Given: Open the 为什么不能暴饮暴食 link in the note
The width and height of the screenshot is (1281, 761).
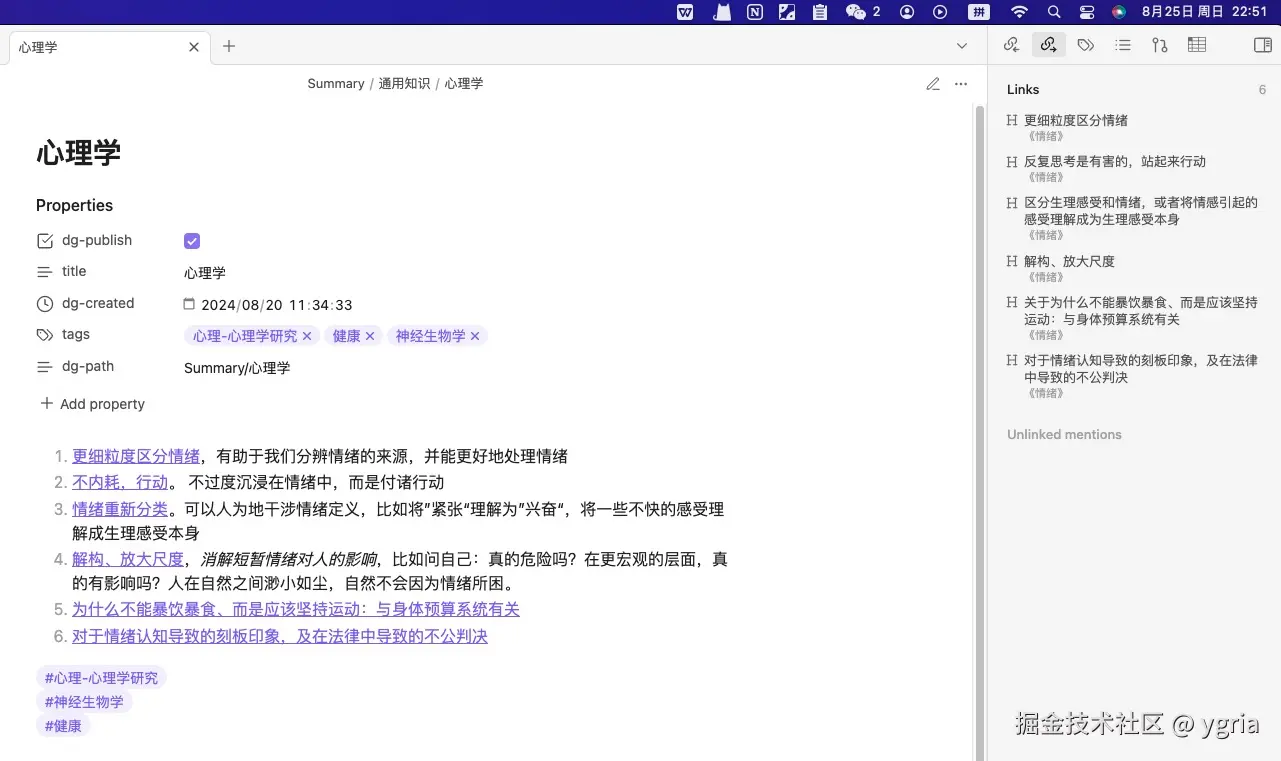Looking at the screenshot, I should pyautogui.click(x=296, y=609).
